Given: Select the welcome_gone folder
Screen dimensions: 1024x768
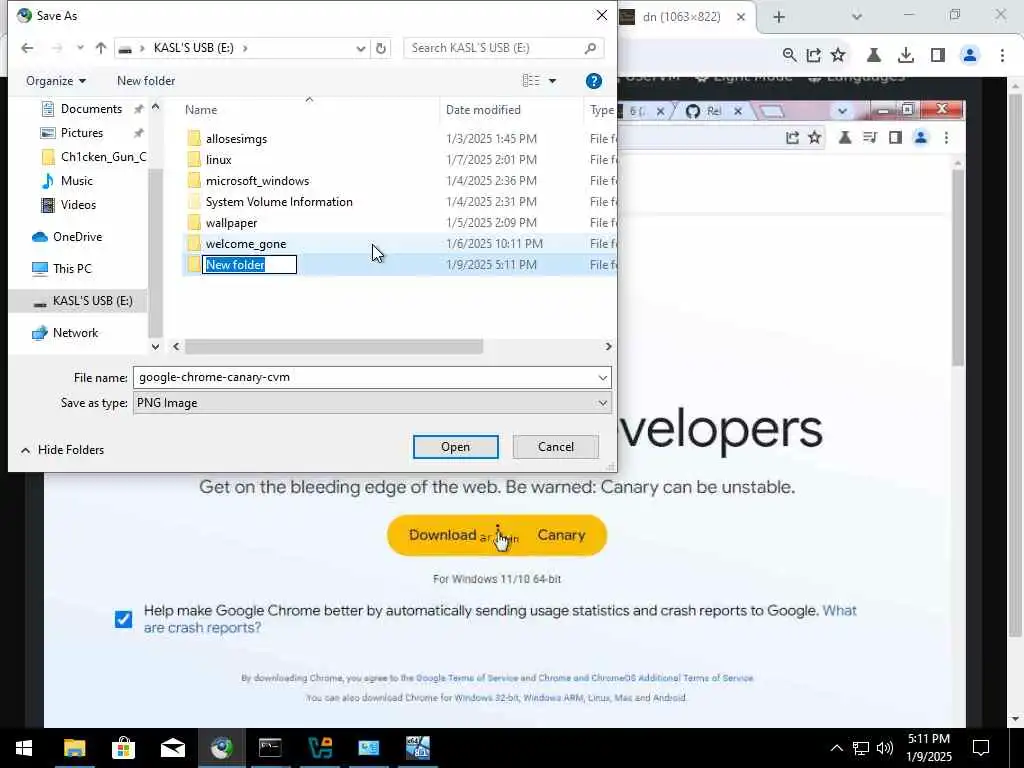Looking at the screenshot, I should coord(246,244).
